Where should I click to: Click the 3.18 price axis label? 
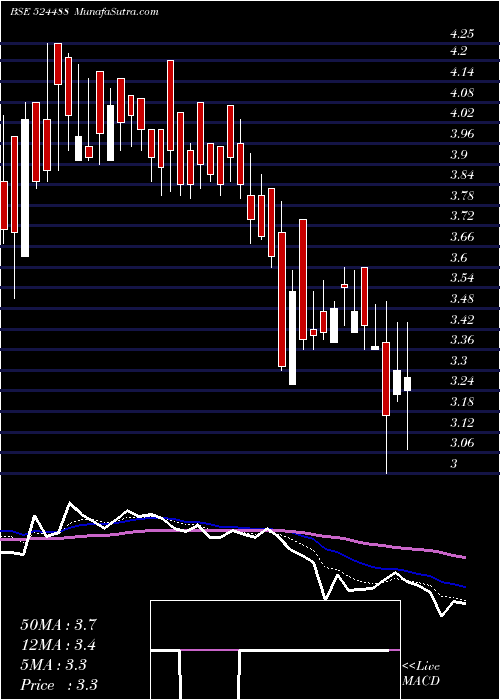462,401
